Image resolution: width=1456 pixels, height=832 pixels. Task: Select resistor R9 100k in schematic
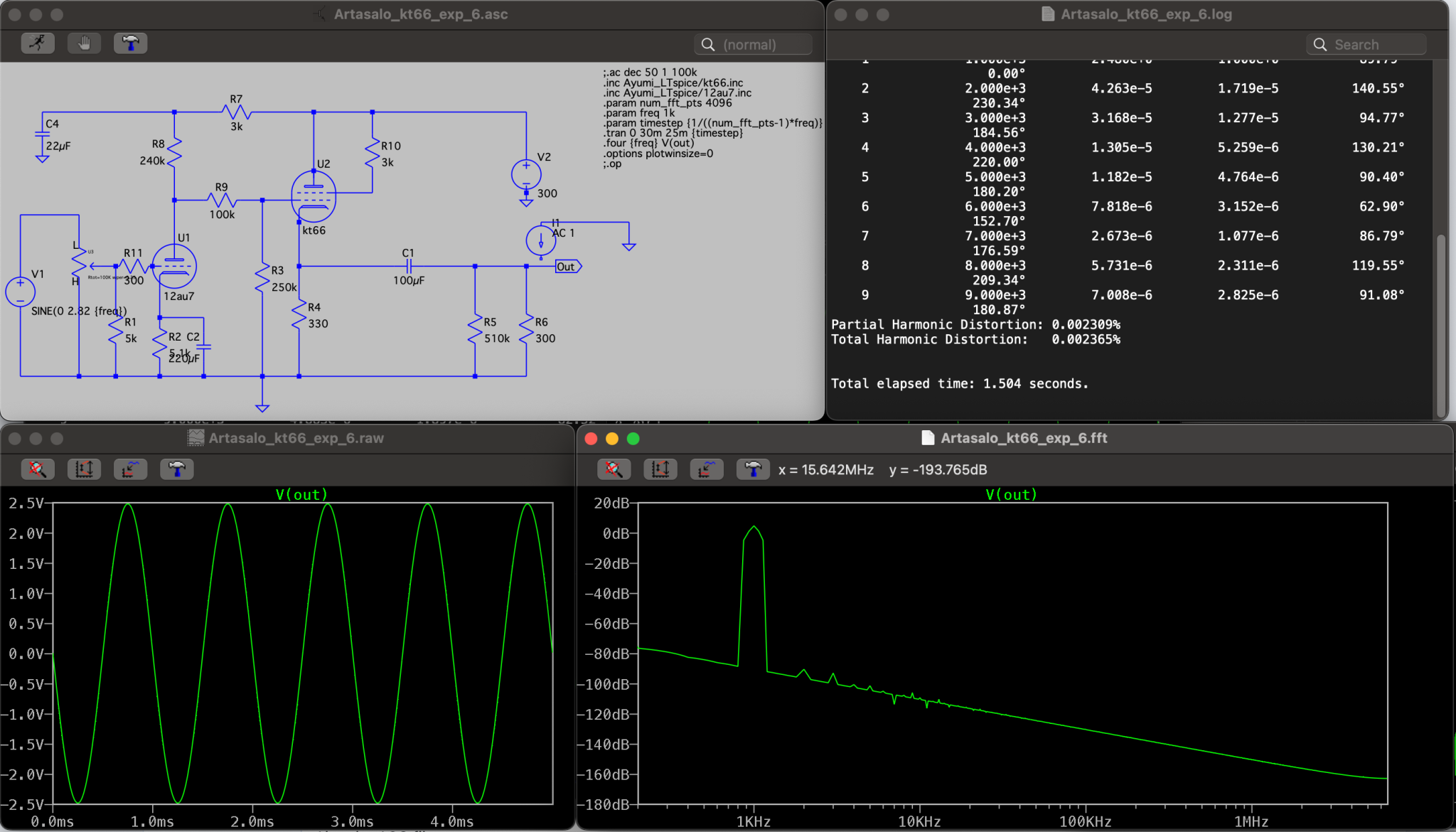(x=222, y=201)
